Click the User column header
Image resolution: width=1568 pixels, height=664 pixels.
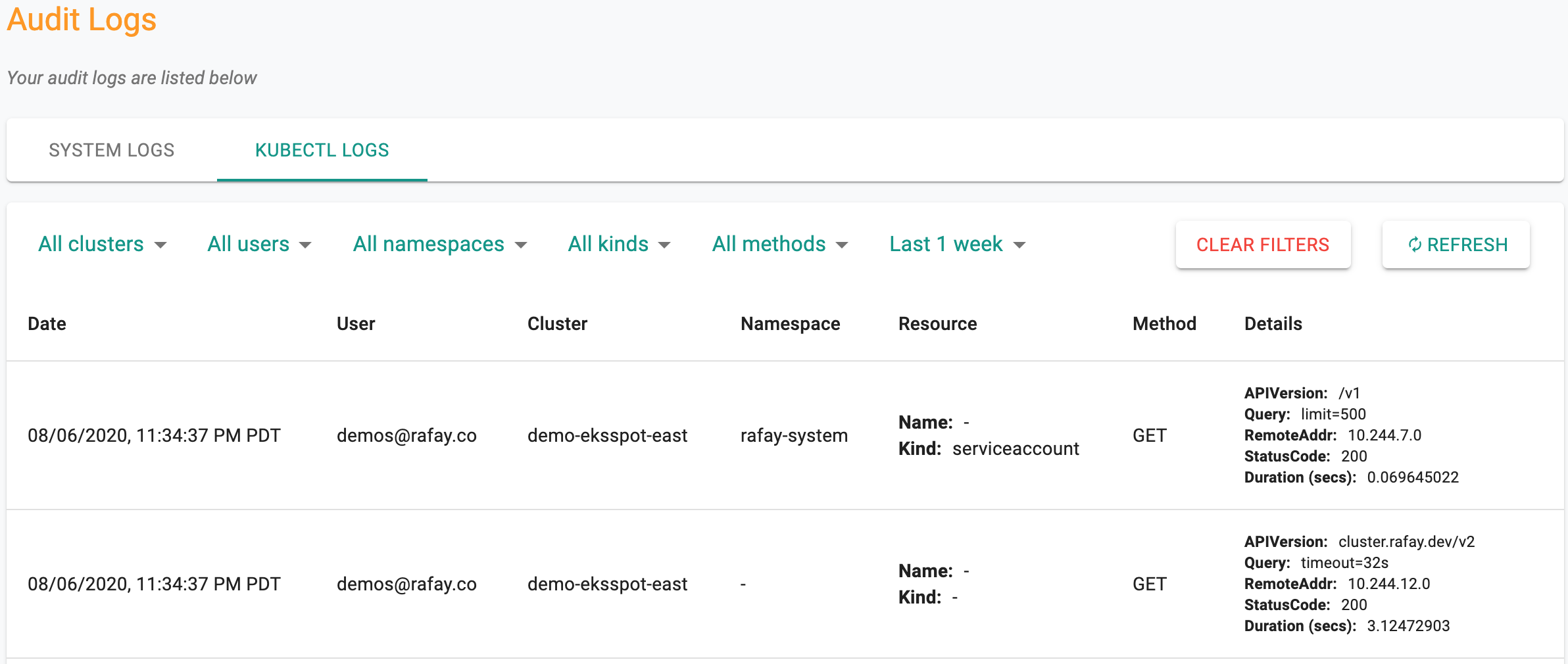click(x=356, y=323)
